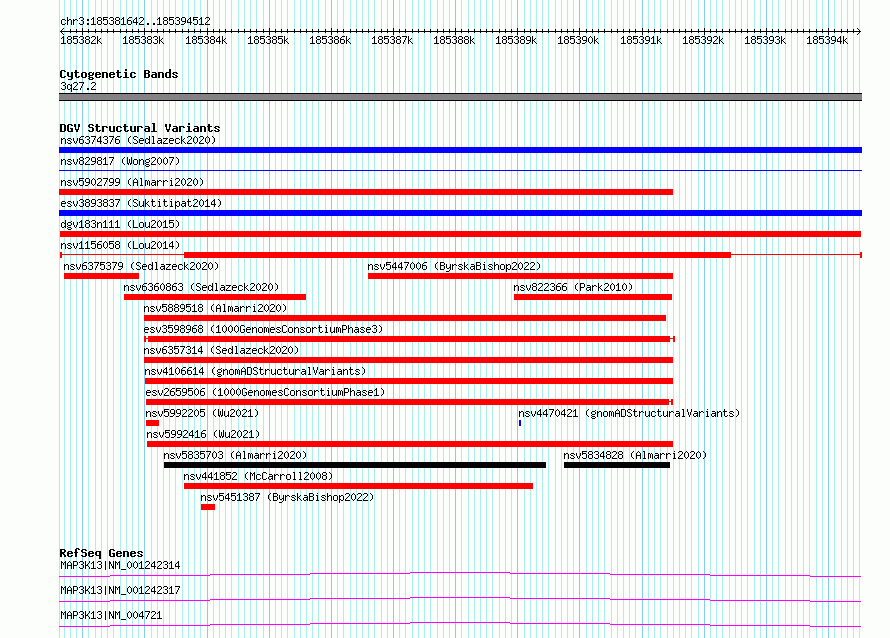Click the black bar under nsv5835703
The height and width of the screenshot is (638, 890).
click(355, 465)
